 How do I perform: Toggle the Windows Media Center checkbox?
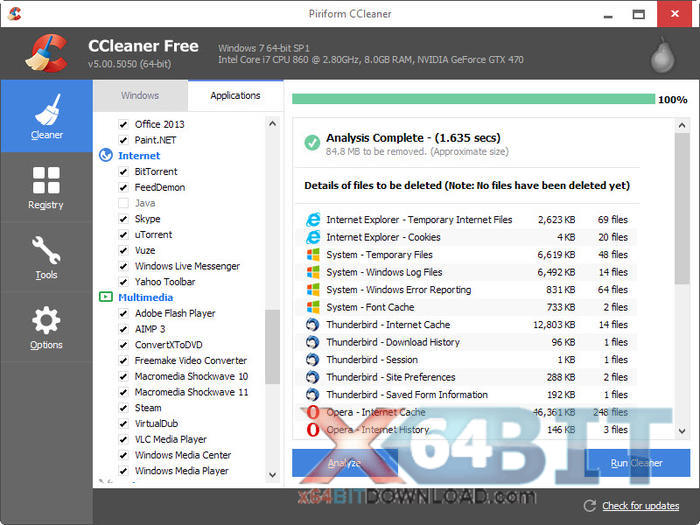click(x=123, y=455)
